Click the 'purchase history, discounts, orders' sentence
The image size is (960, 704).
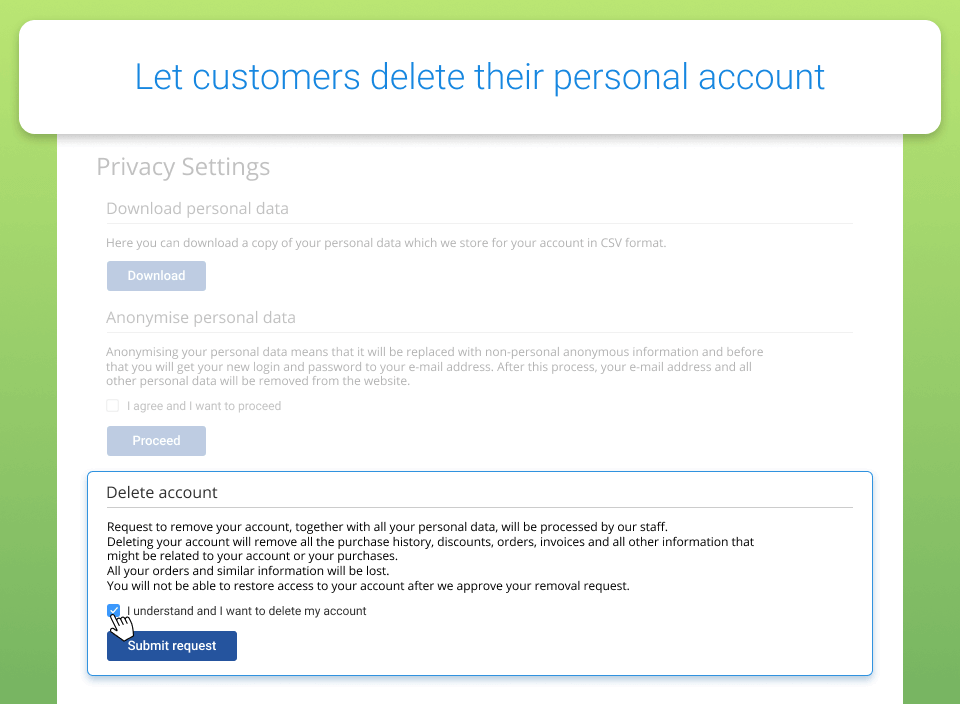coord(430,542)
